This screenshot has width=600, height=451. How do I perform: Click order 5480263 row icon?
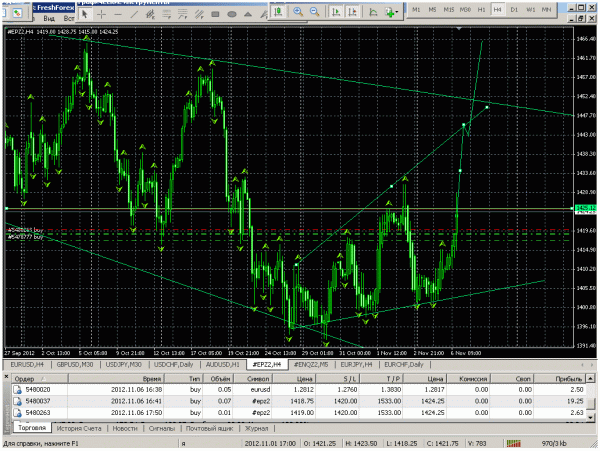pyautogui.click(x=18, y=412)
